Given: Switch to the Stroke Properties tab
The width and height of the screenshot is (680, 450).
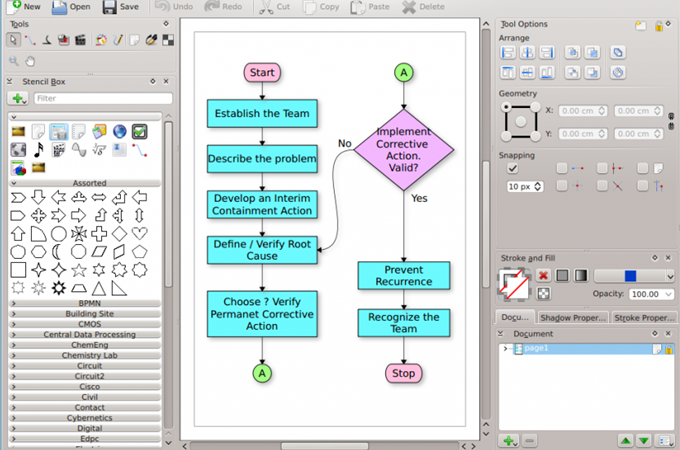Looking at the screenshot, I should 642,318.
